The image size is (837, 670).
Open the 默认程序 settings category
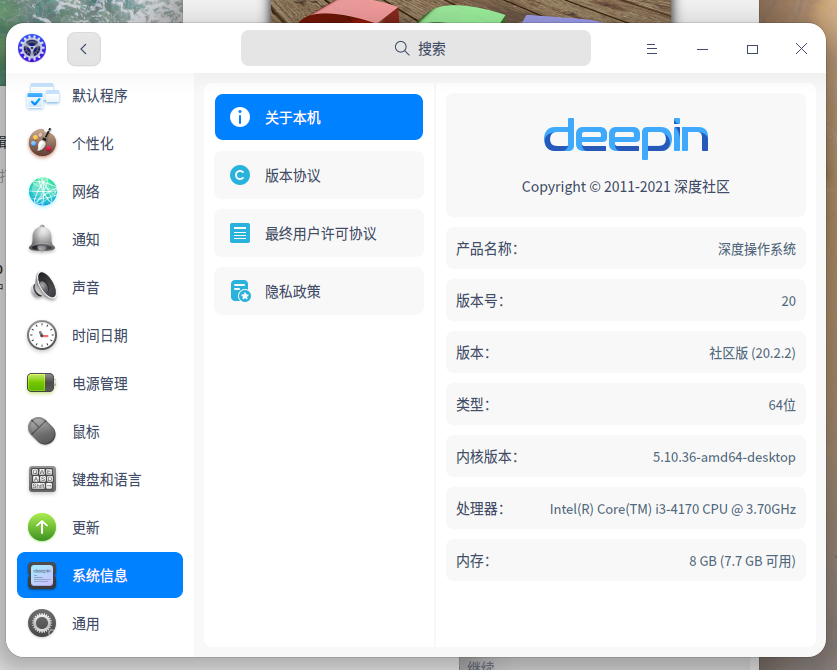point(100,96)
